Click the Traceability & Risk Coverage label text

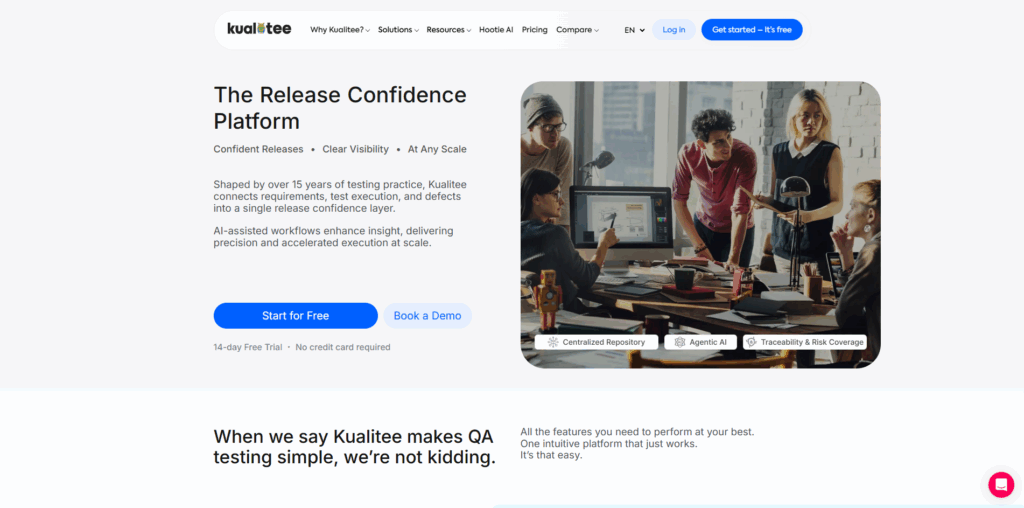point(812,342)
